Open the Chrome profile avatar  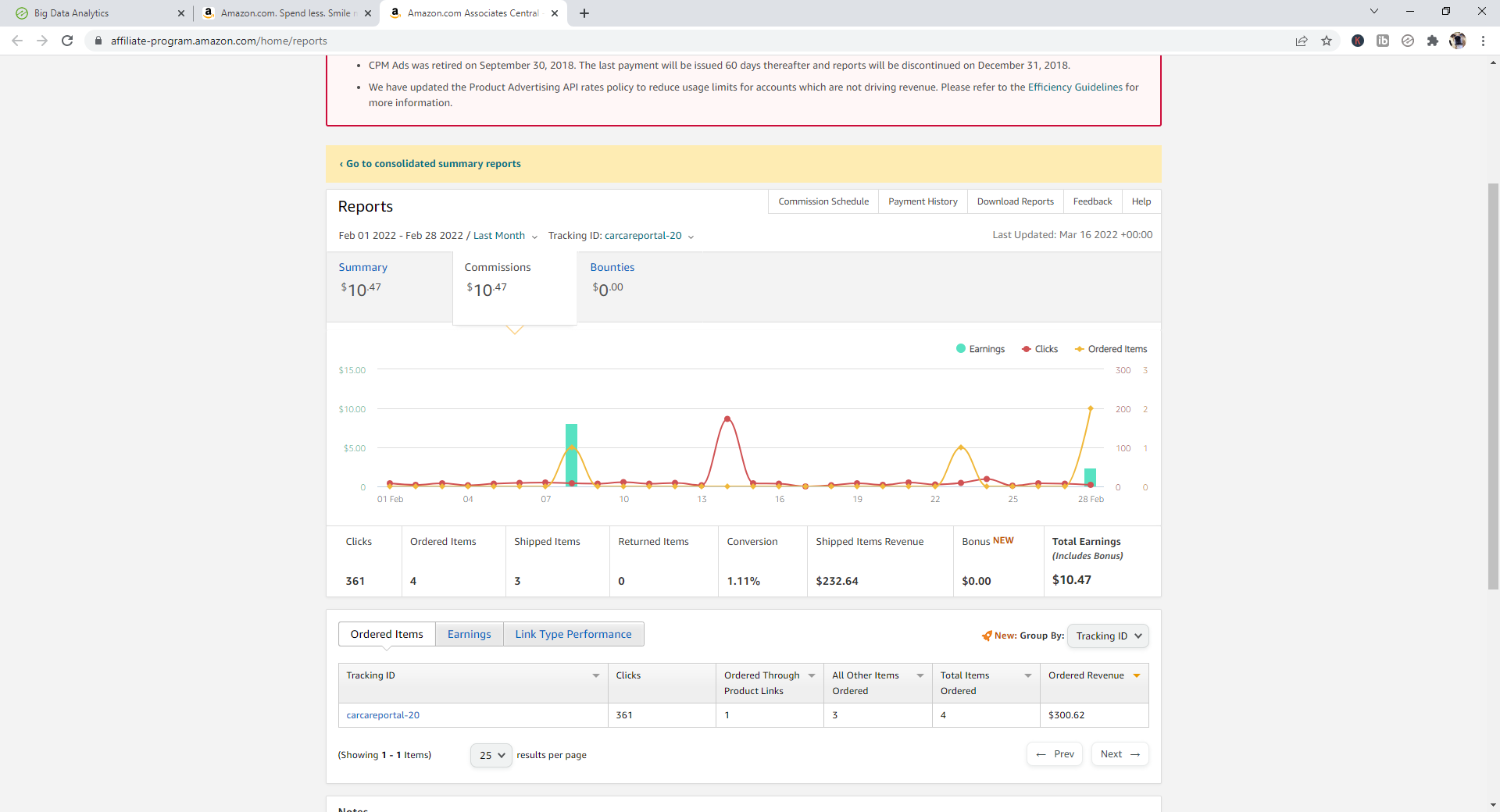click(x=1458, y=41)
